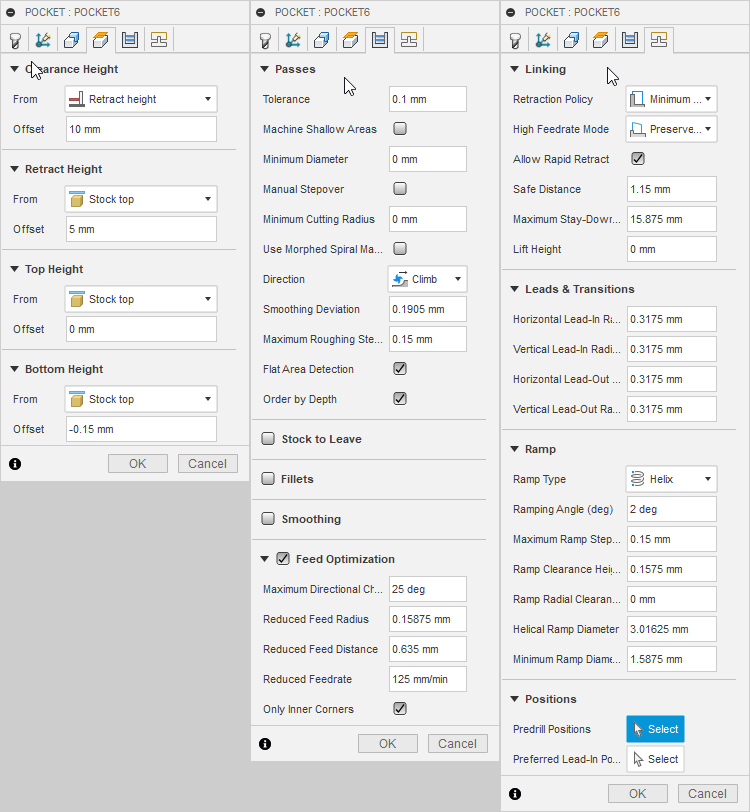Click Cancel in right Linking panel
750x812 pixels.
tap(708, 793)
